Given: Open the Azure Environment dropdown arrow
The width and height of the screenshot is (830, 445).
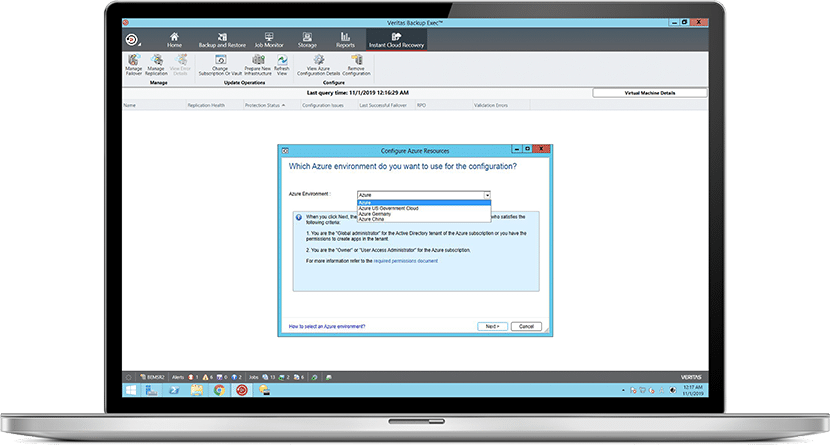Looking at the screenshot, I should click(x=487, y=195).
